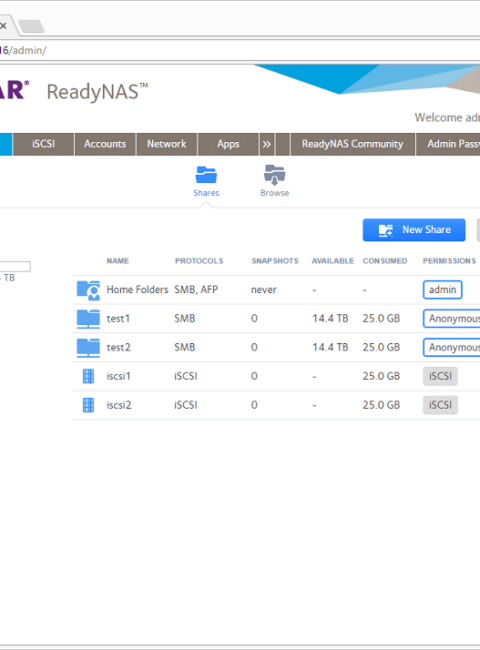Select the iscsi1 name

(x=119, y=376)
